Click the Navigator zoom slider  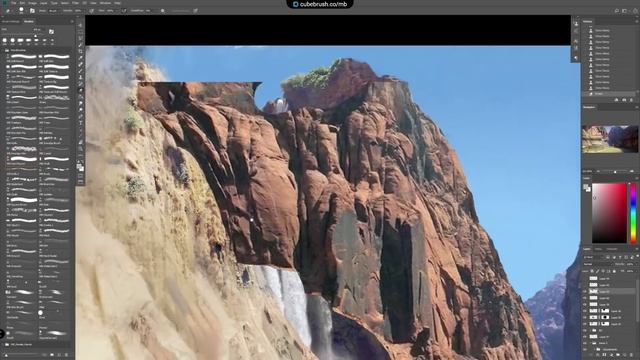click(615, 171)
